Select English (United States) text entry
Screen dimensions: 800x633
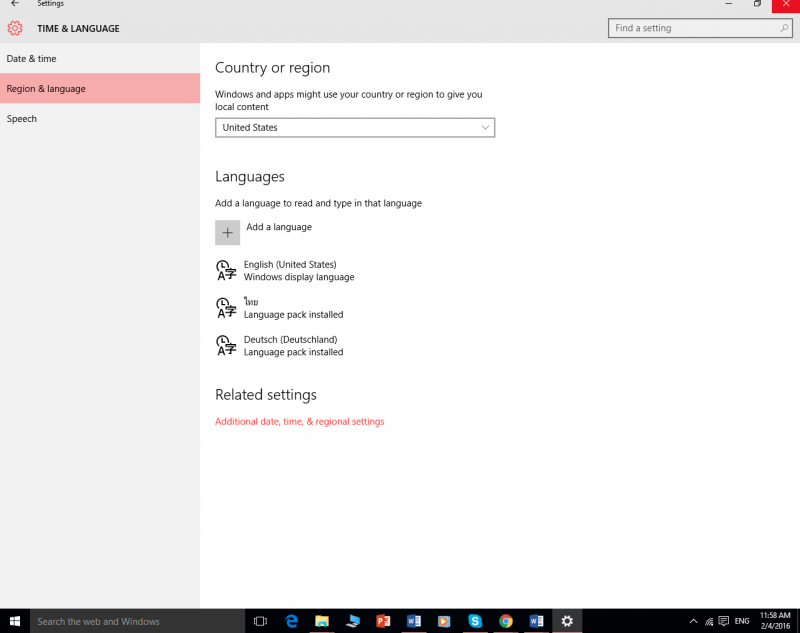[x=290, y=264]
